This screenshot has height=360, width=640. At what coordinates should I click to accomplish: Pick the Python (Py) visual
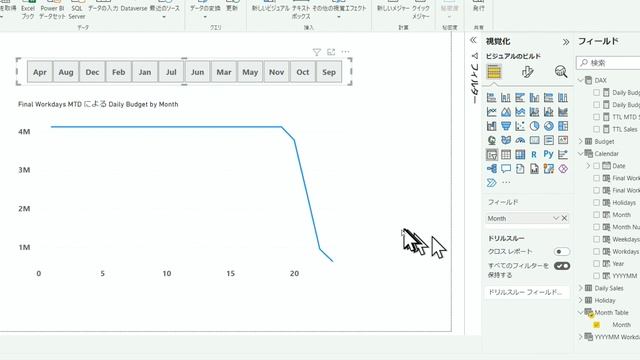549,154
